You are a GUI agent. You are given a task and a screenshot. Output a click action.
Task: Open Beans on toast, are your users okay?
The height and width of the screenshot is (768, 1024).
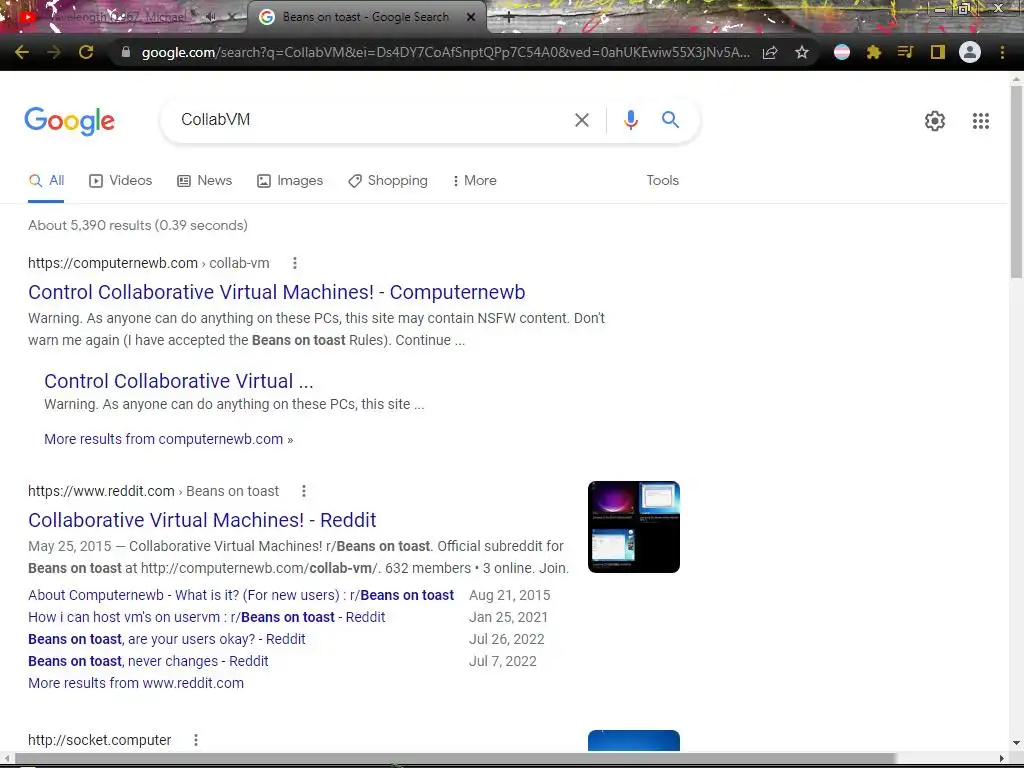click(x=167, y=639)
